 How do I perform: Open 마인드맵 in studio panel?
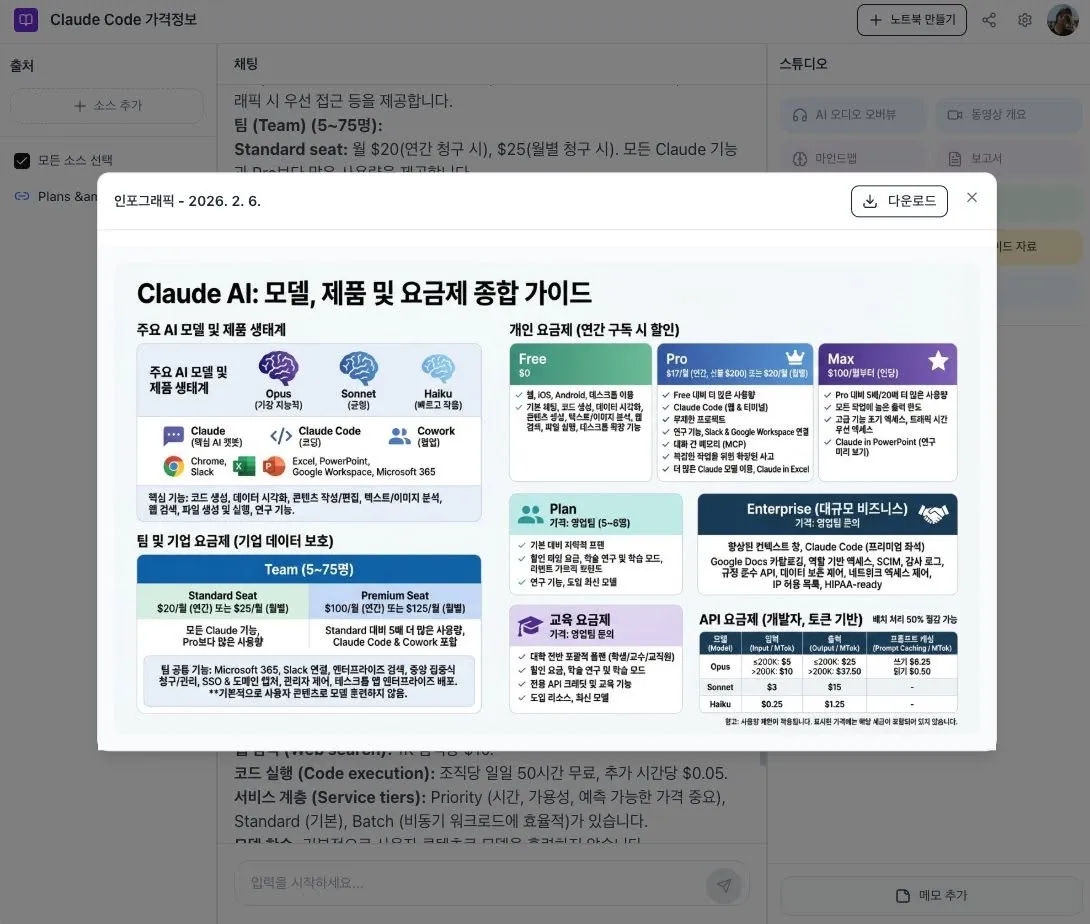pyautogui.click(x=854, y=159)
